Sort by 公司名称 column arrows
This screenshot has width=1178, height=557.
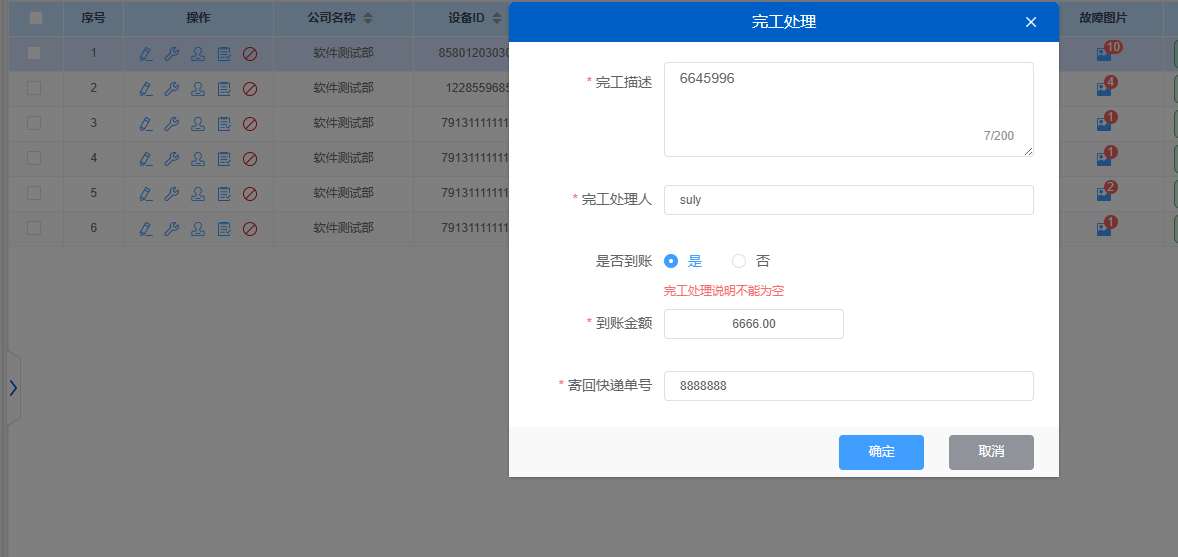pyautogui.click(x=368, y=18)
